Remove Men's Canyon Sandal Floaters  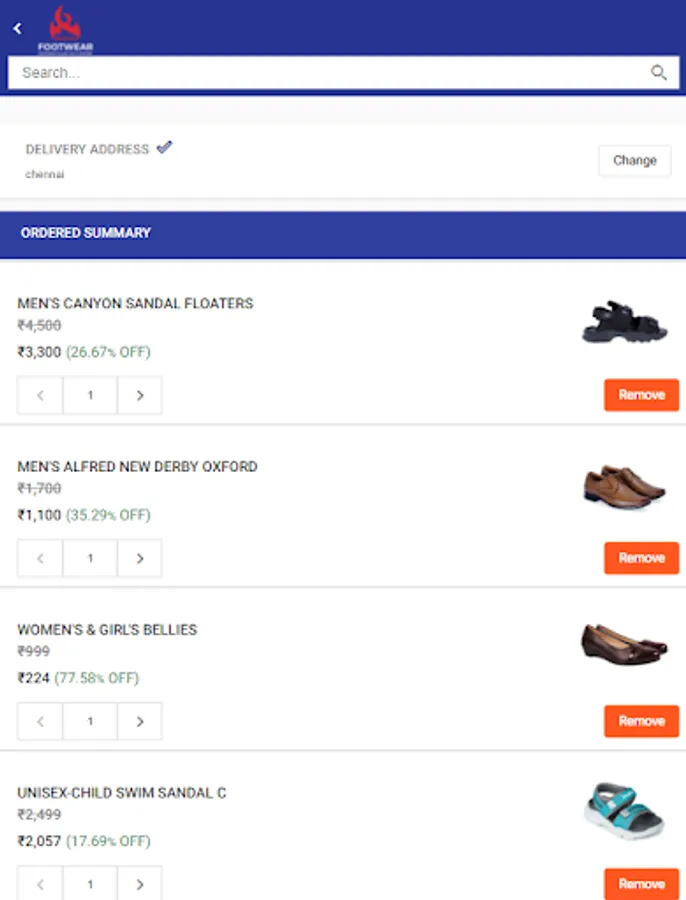[641, 395]
